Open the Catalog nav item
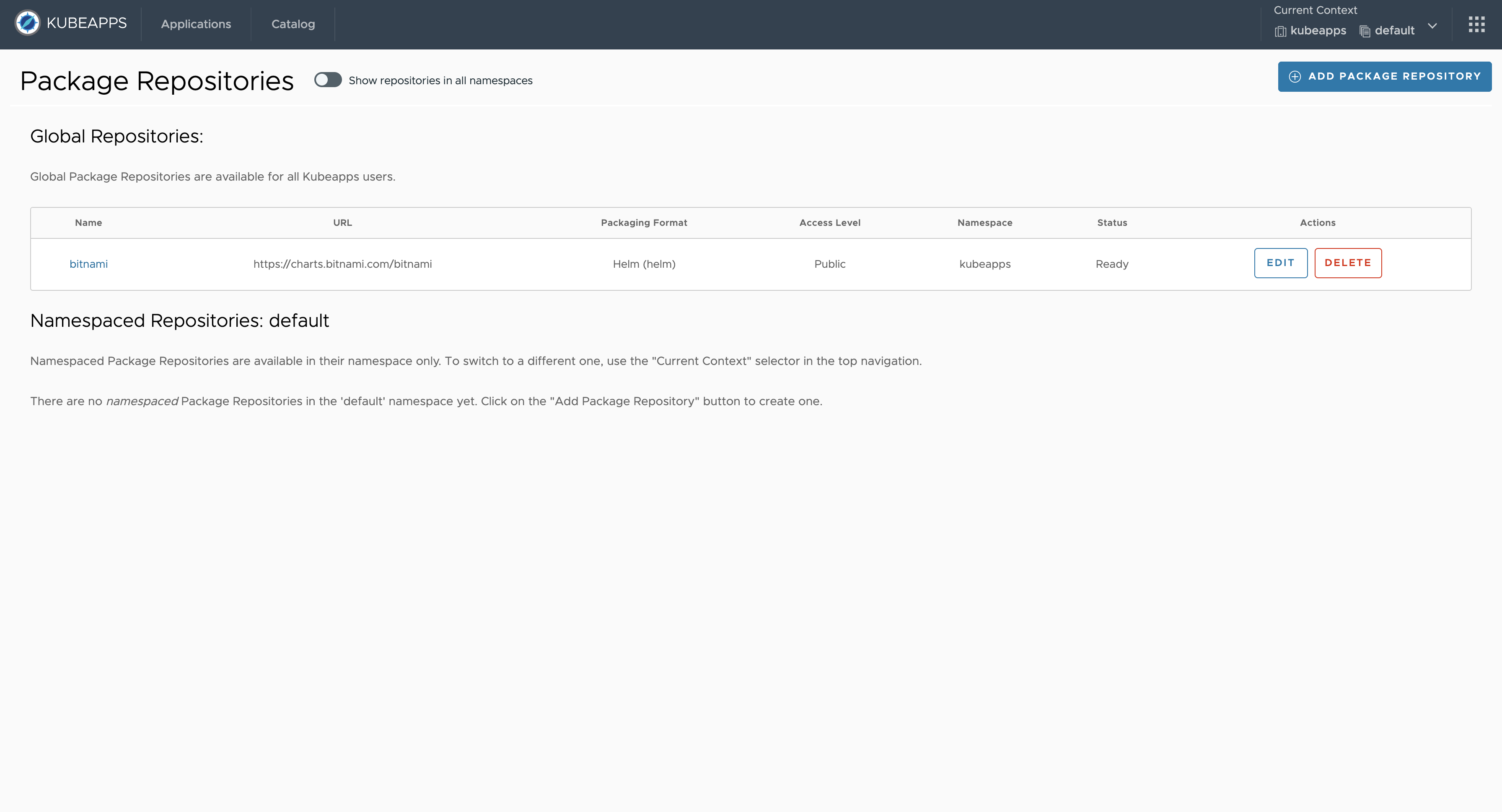1502x812 pixels. coord(293,24)
